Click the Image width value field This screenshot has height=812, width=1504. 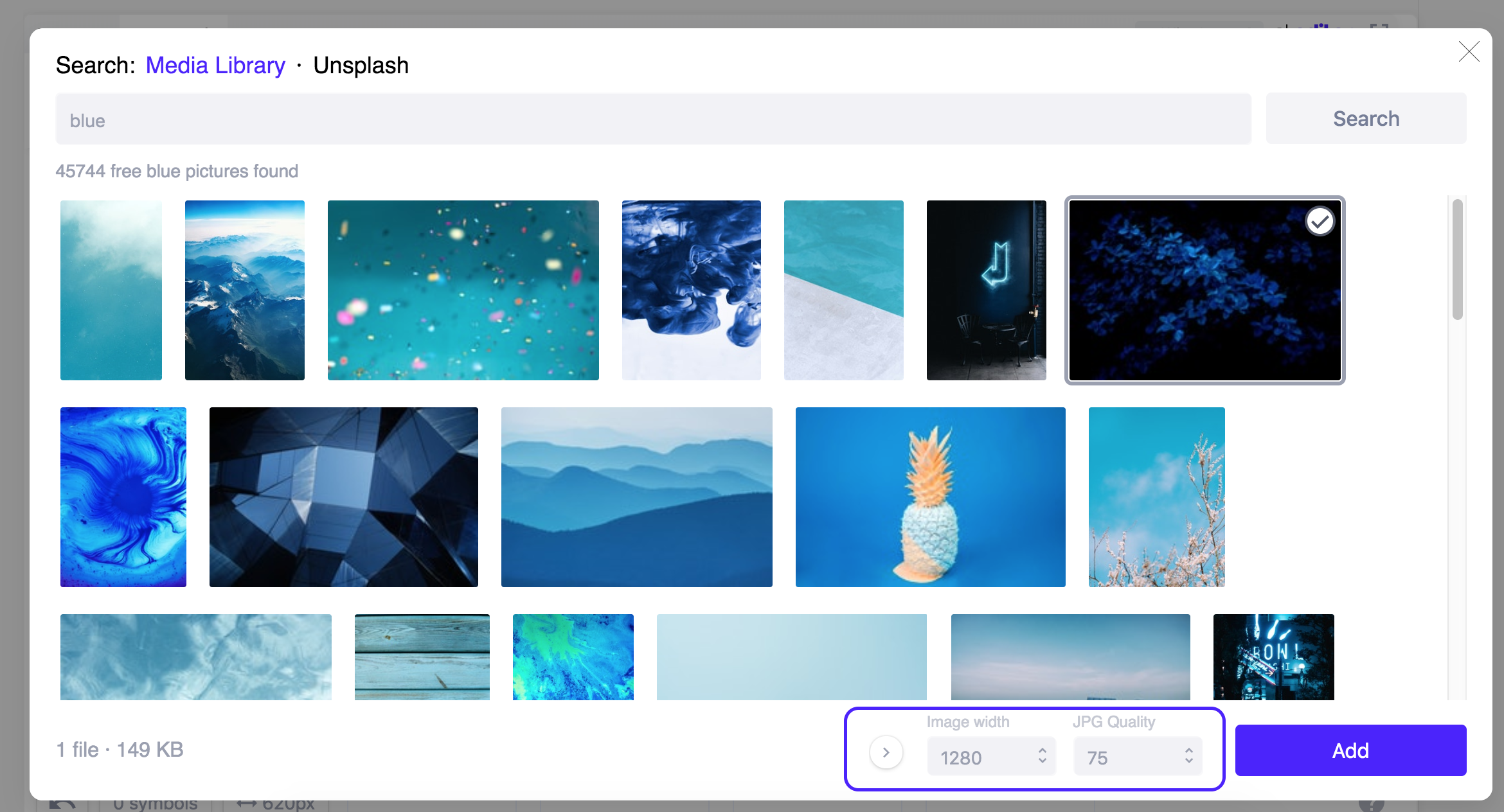tap(977, 758)
